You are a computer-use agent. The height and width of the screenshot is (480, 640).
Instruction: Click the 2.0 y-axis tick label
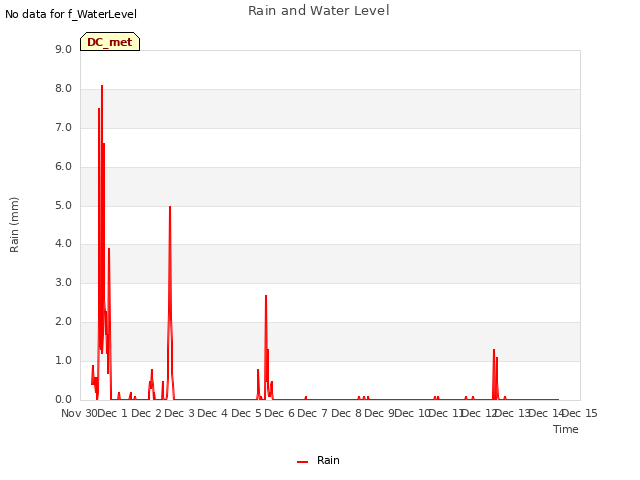coord(64,322)
